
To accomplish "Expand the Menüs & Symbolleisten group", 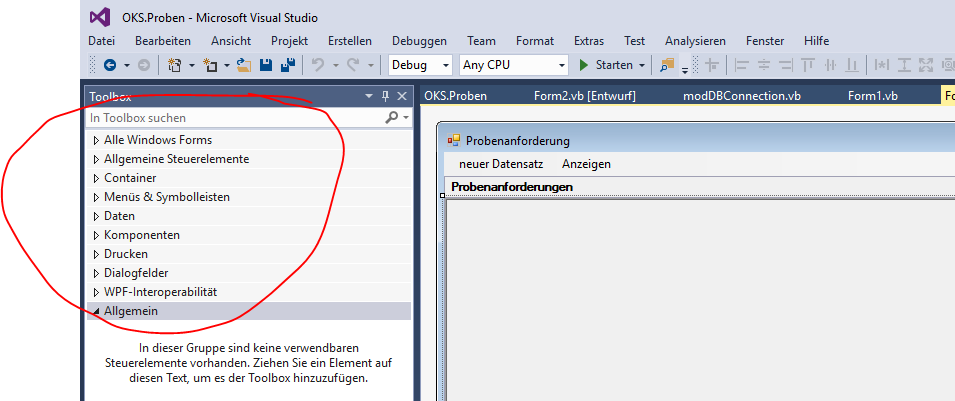I will tap(96, 197).
